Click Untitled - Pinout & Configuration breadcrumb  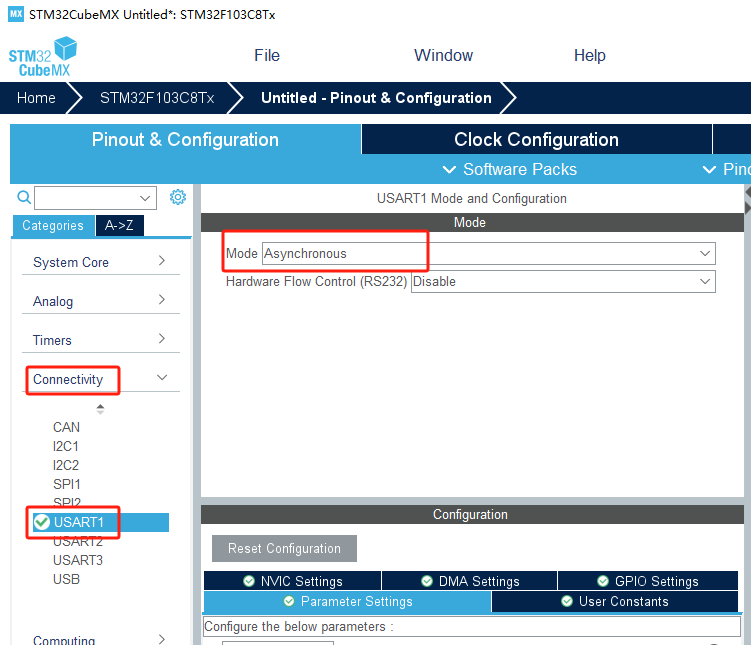376,98
